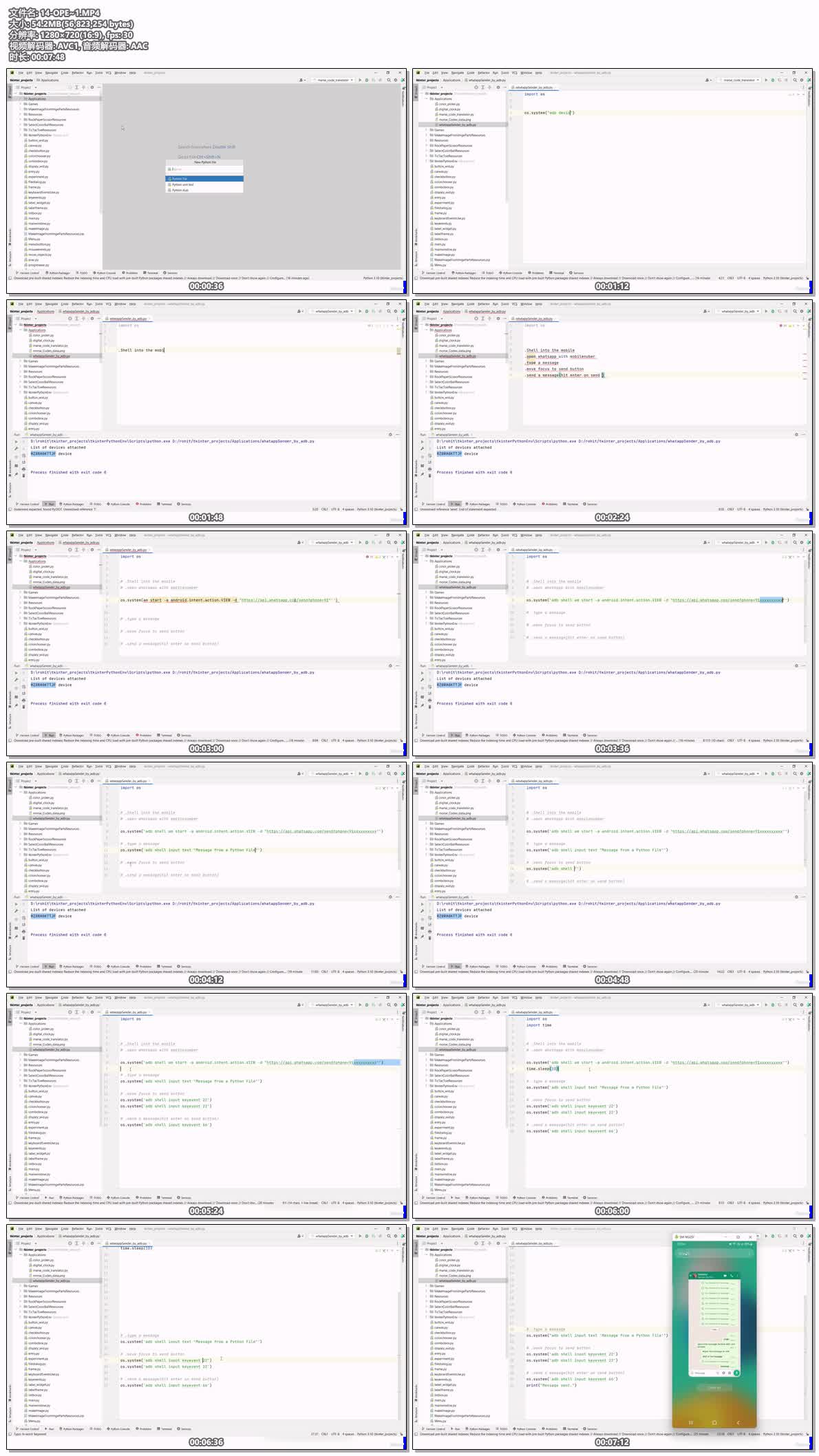Screen dimensions: 819x1456
Task: Select the duration line 00:07:48
Action: point(36,56)
